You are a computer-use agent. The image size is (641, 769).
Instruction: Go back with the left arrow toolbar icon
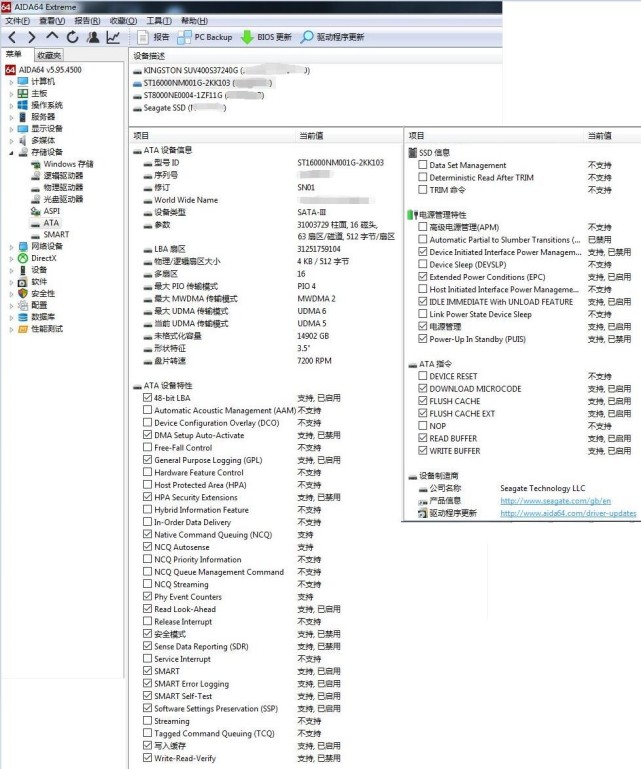13,37
